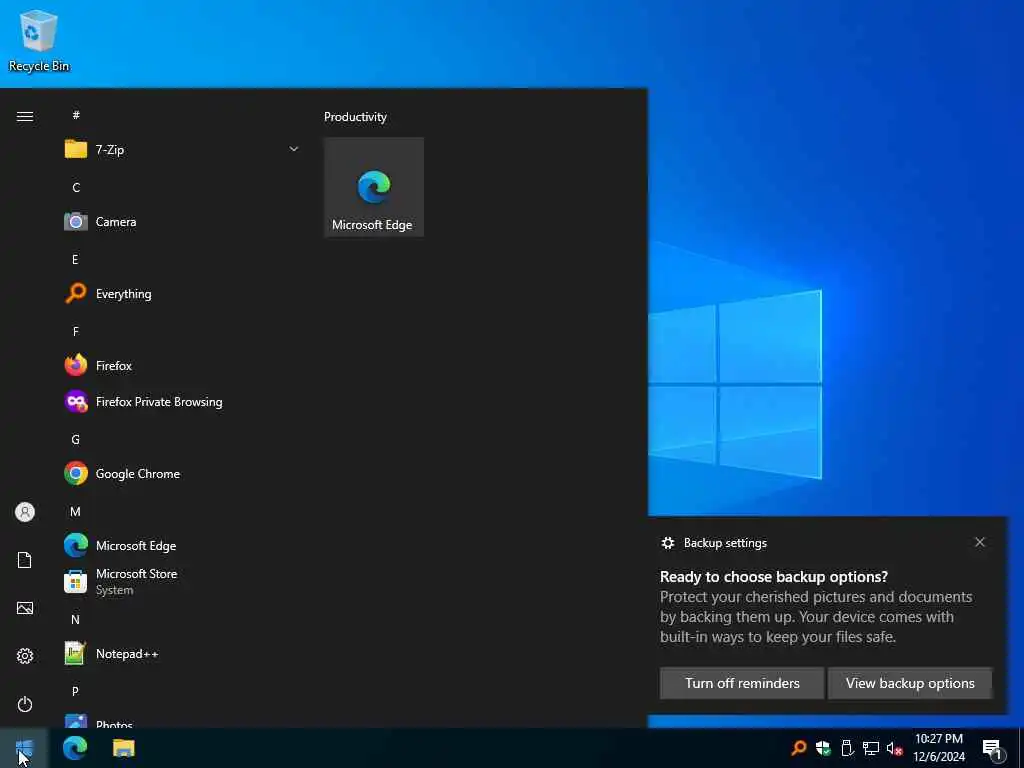Screen dimensions: 1024x768
Task: Open Microsoft Edge from the taskbar
Action: (75, 748)
